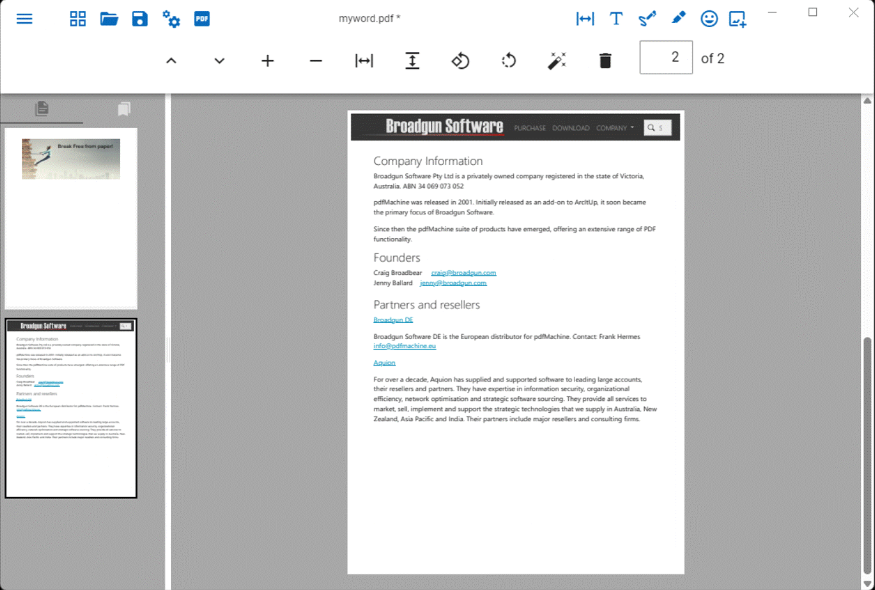Go to next page with down chevron
Screen dimensions: 875x590
[219, 61]
